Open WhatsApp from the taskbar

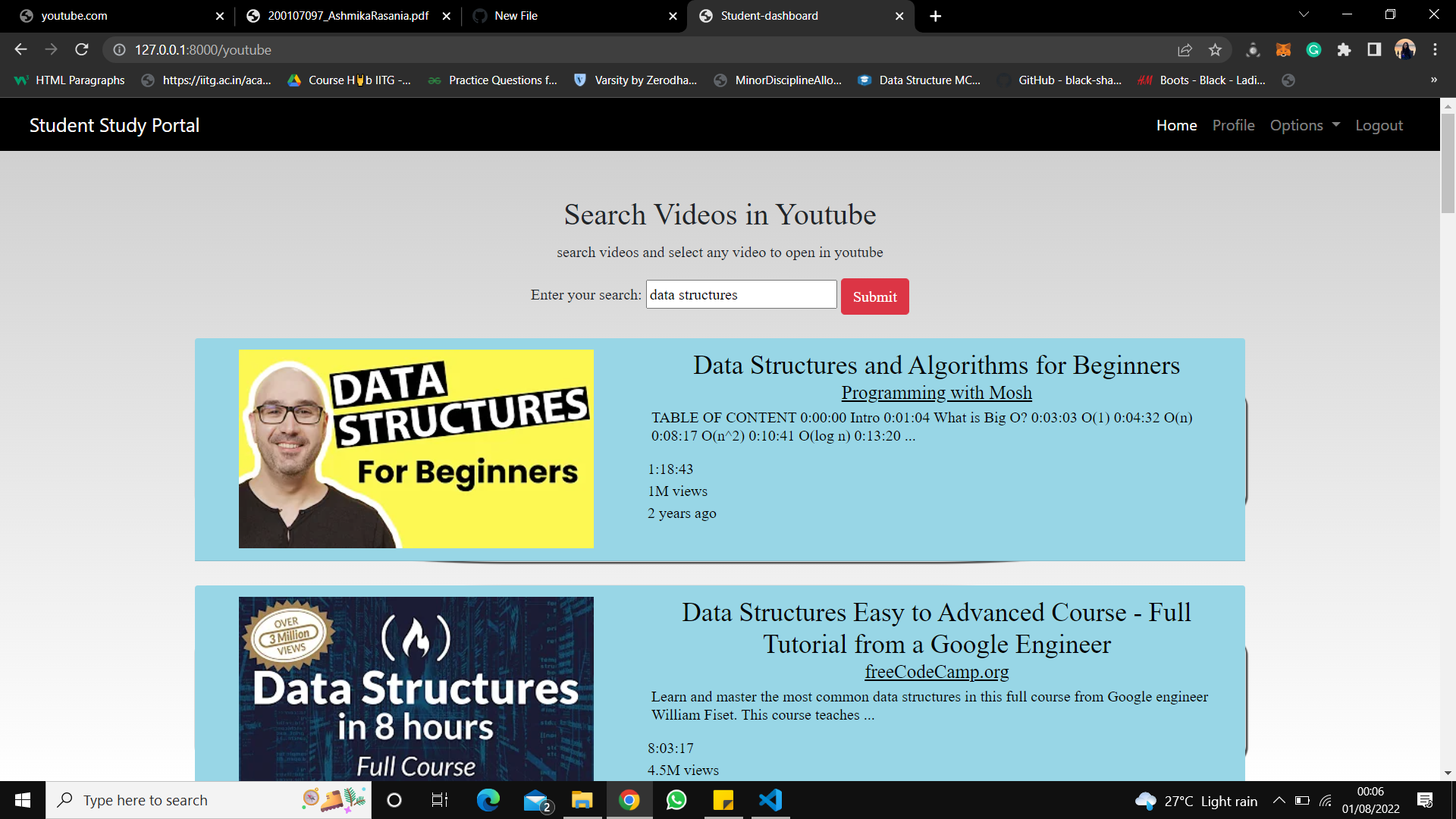pos(676,800)
